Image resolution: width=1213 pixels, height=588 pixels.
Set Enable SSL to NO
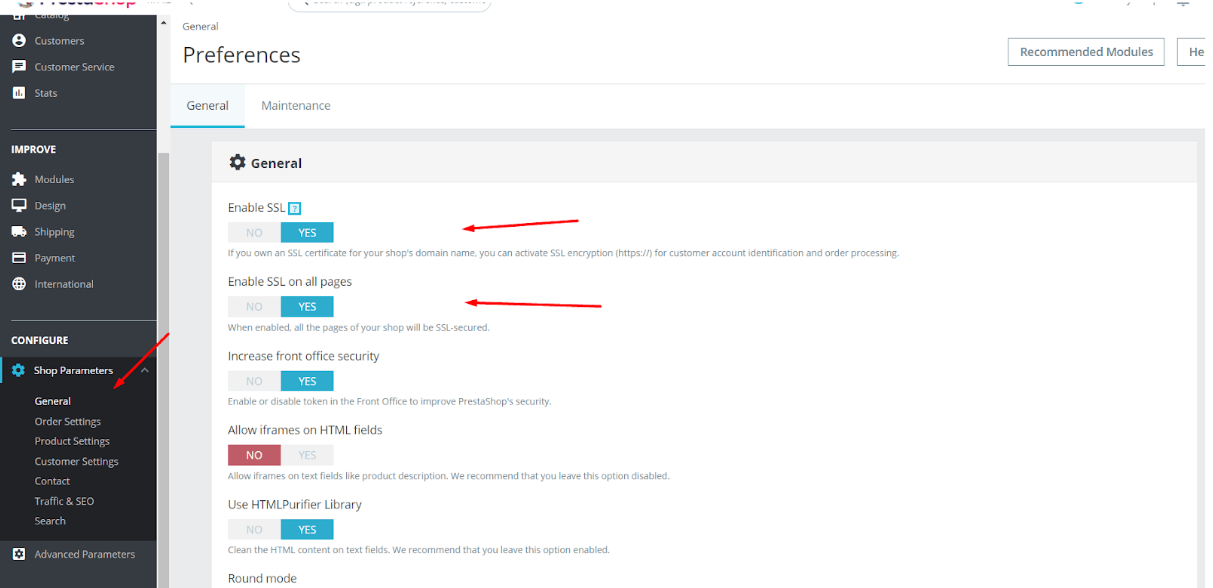coord(254,233)
